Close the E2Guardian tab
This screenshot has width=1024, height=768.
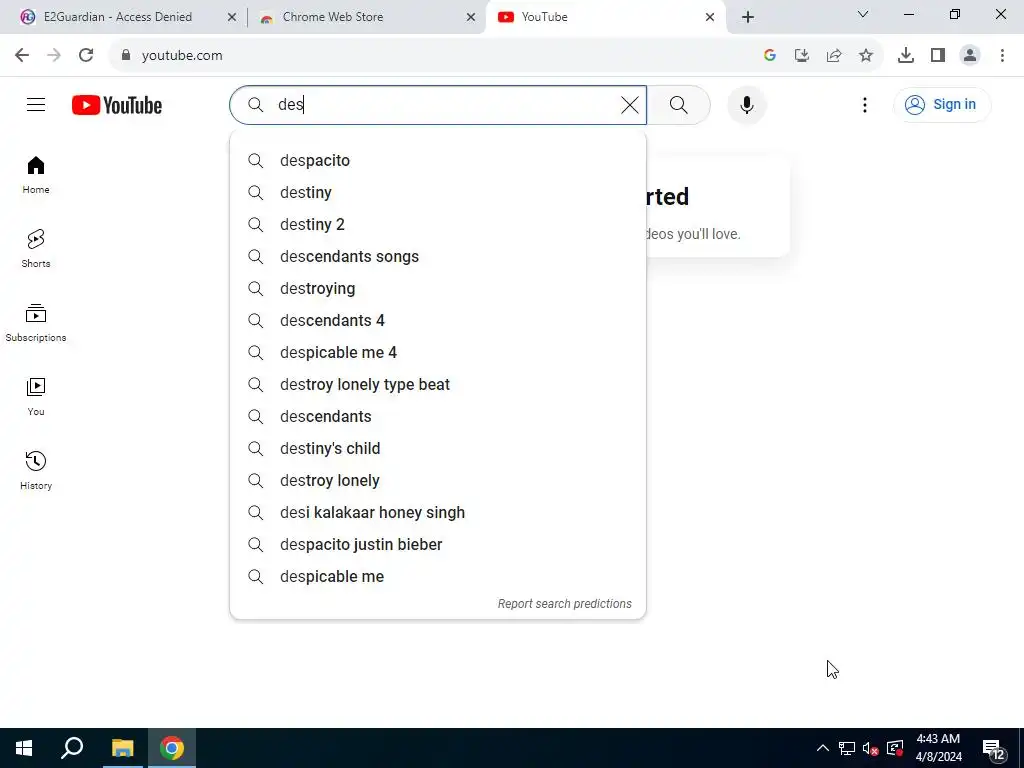[232, 18]
